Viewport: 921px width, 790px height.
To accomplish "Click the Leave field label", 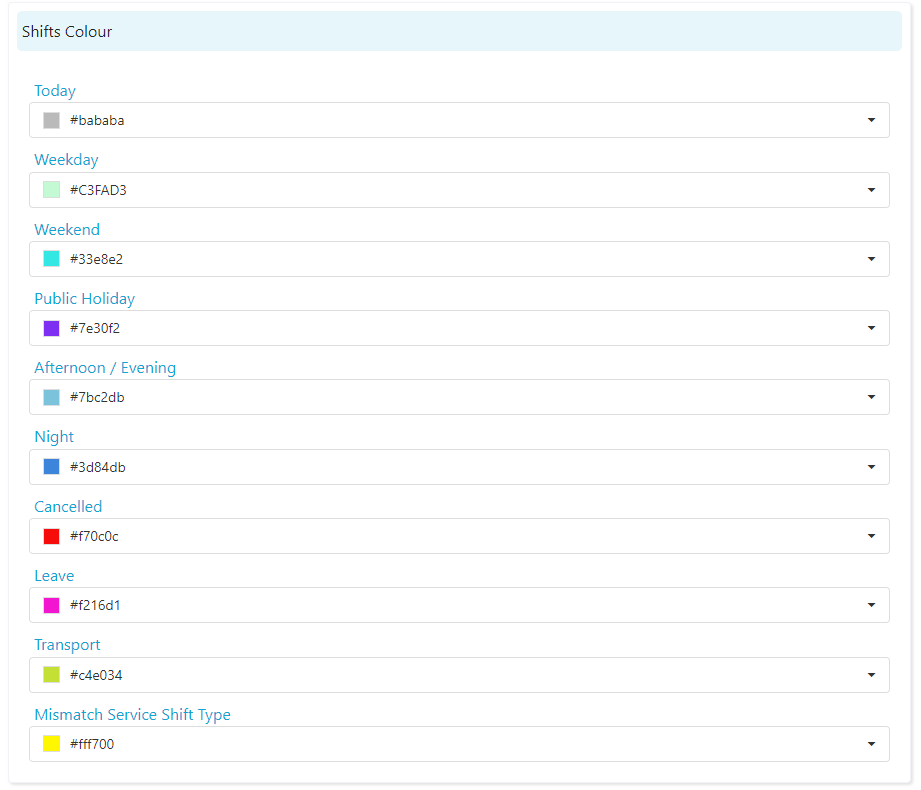I will [x=54, y=576].
